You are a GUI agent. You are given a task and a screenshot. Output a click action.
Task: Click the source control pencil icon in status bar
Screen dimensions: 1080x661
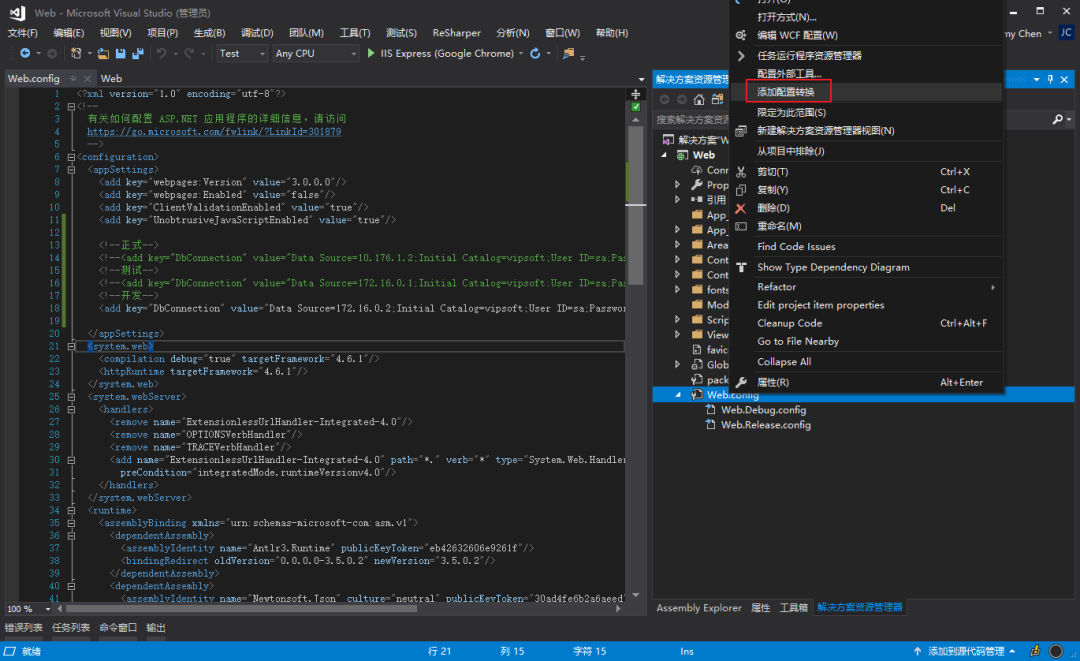tap(1035, 651)
